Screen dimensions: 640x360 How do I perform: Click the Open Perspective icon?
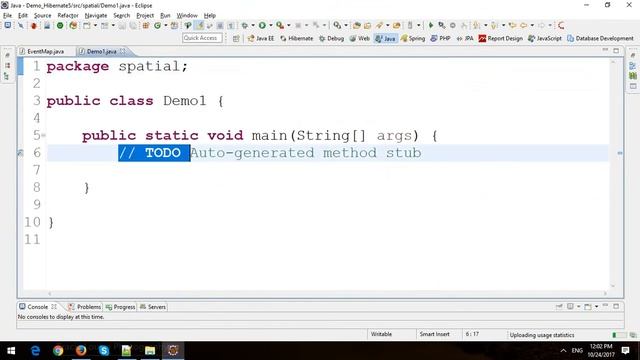tap(236, 38)
